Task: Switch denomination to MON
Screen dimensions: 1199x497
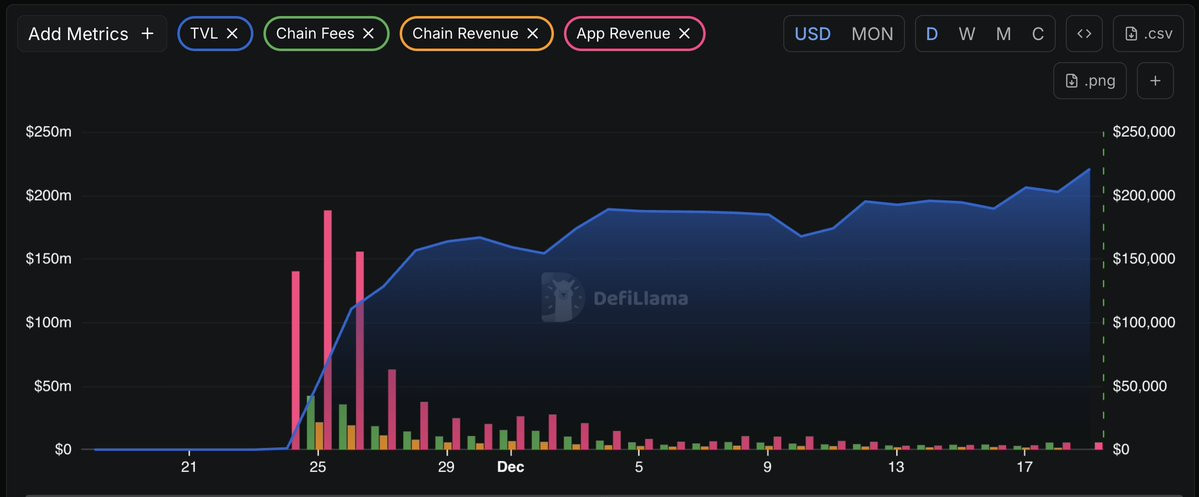Action: [x=872, y=34]
